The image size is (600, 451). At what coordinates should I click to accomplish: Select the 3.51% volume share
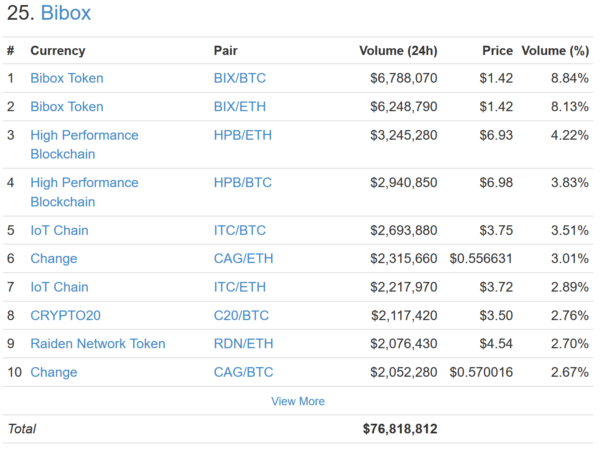coord(570,230)
